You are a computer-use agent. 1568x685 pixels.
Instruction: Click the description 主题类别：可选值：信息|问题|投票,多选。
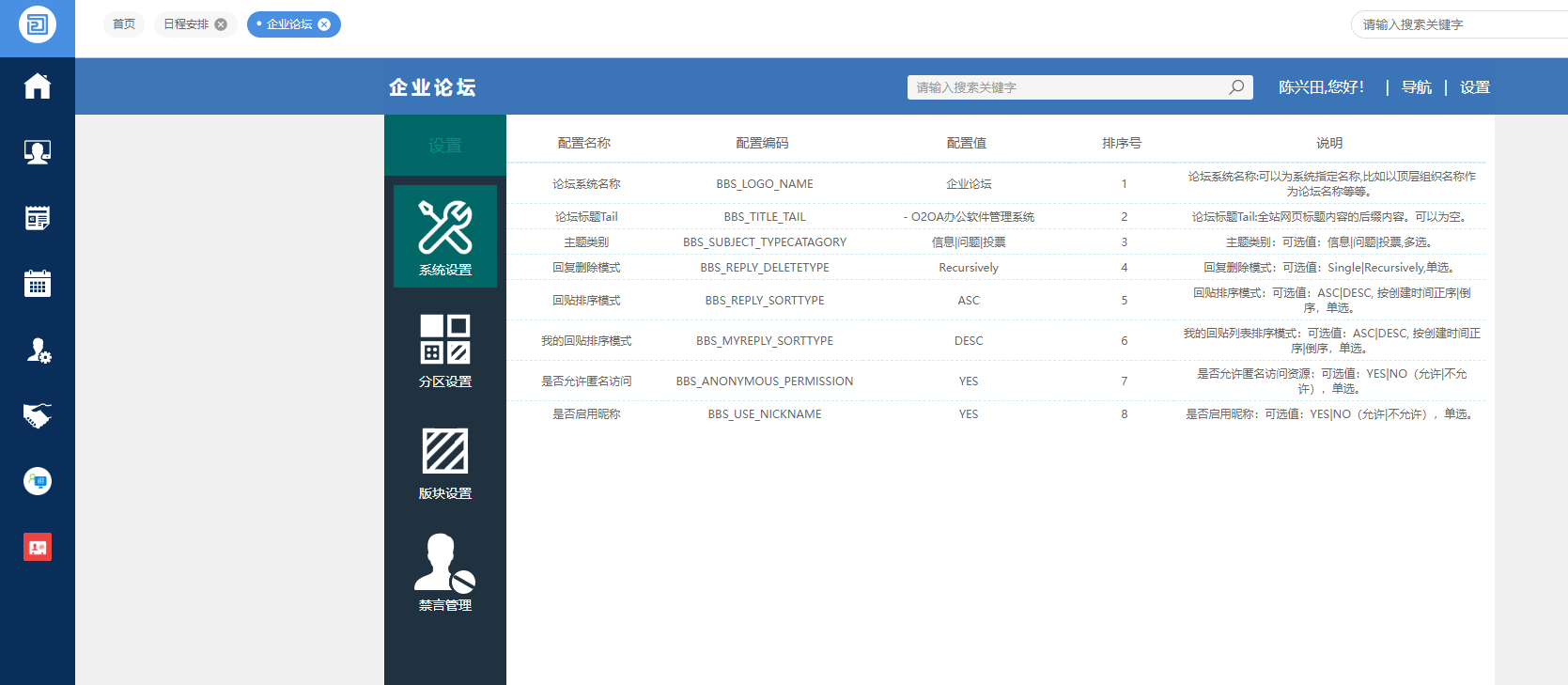coord(1331,242)
